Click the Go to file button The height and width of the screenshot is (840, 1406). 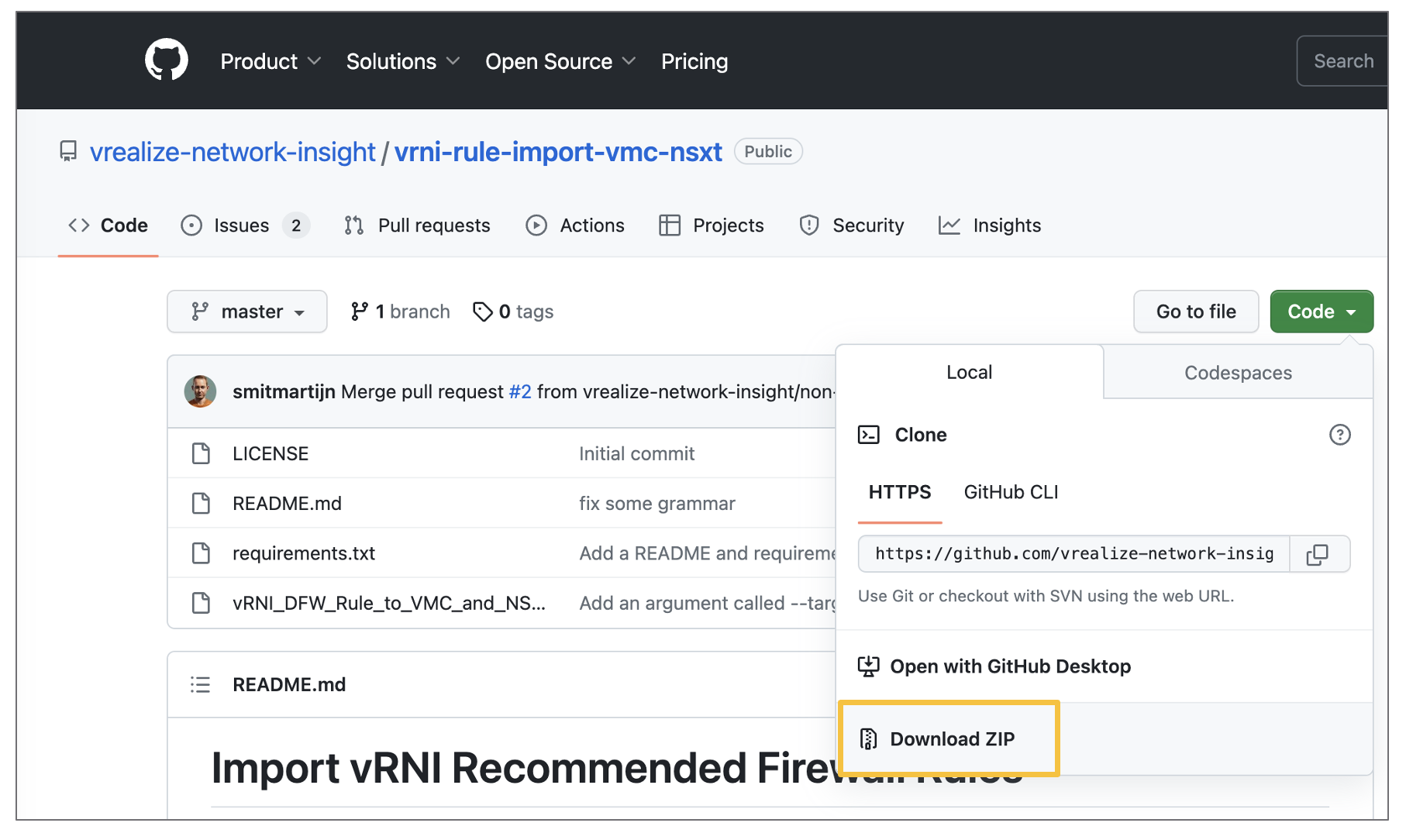[1195, 312]
